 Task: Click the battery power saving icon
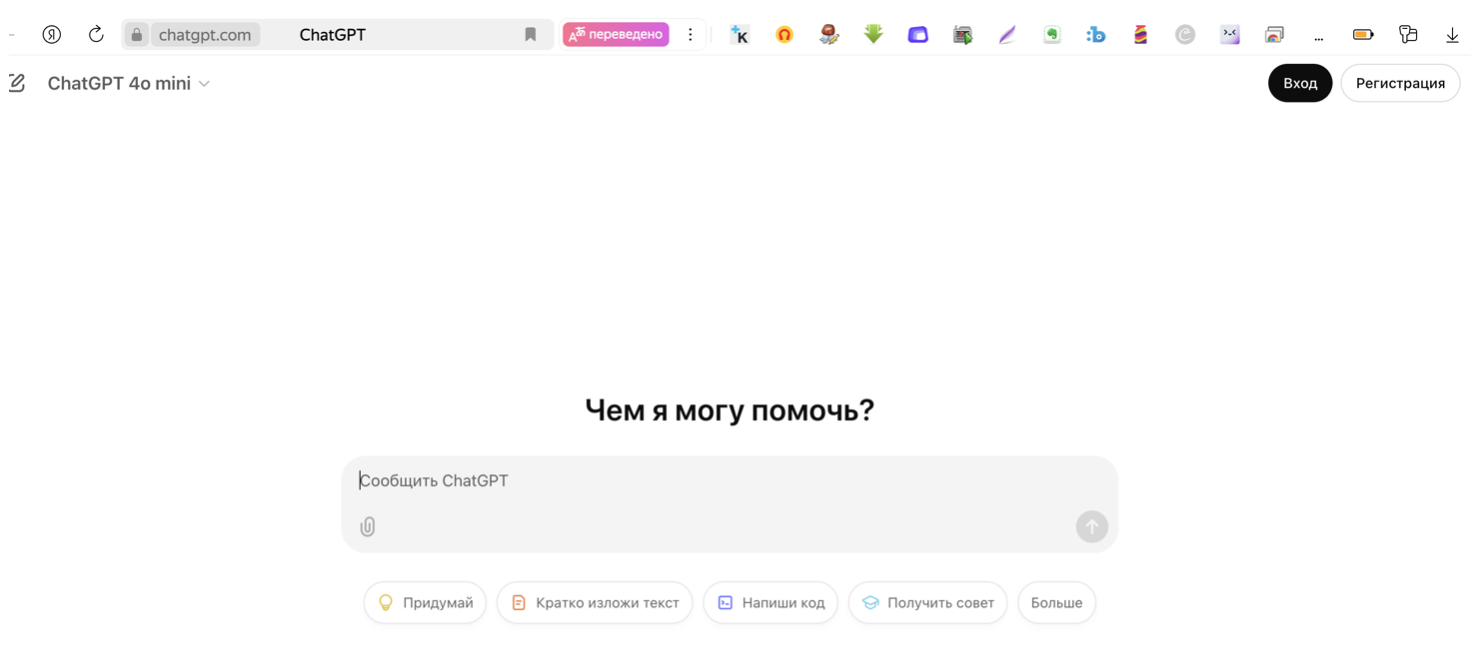point(1363,35)
